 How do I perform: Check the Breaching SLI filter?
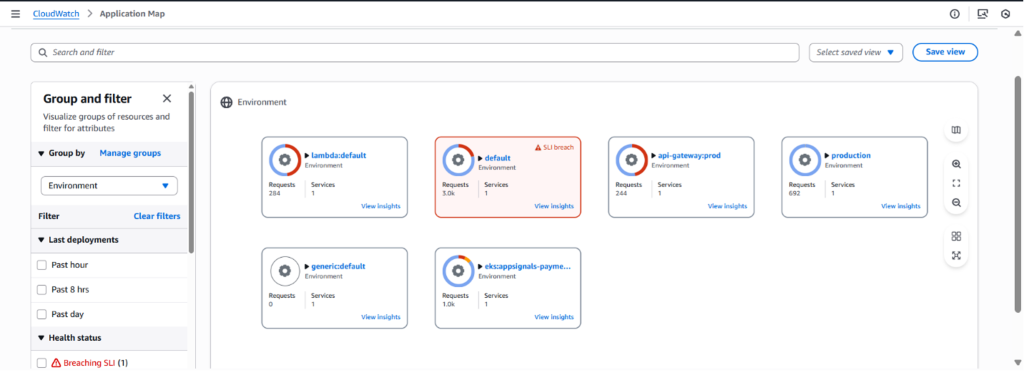pos(42,363)
